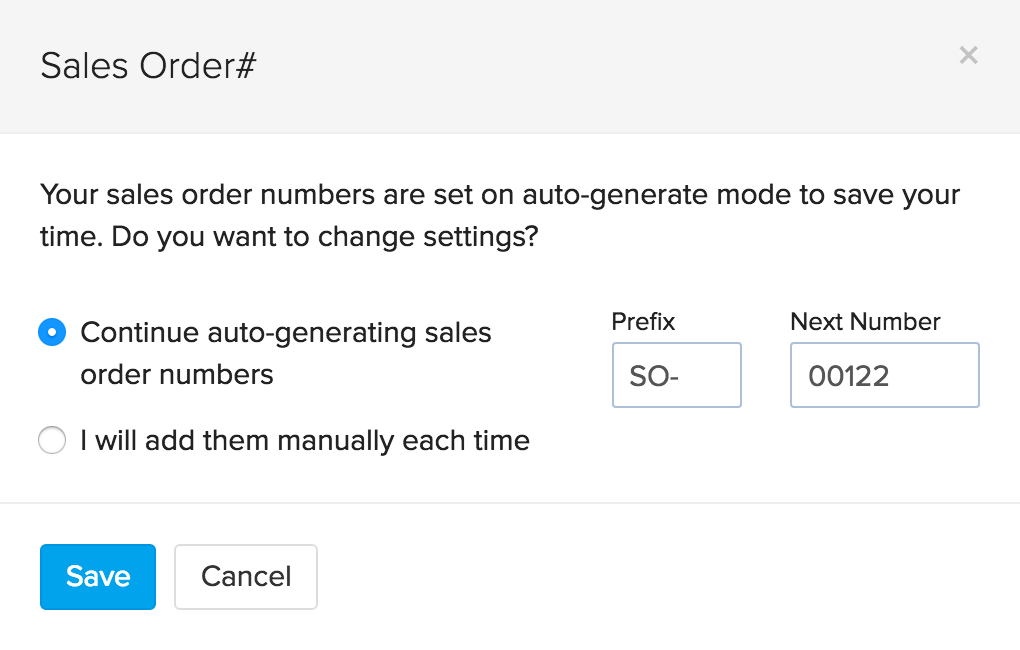Save the sales order number settings
This screenshot has height=650, width=1020.
[97, 577]
